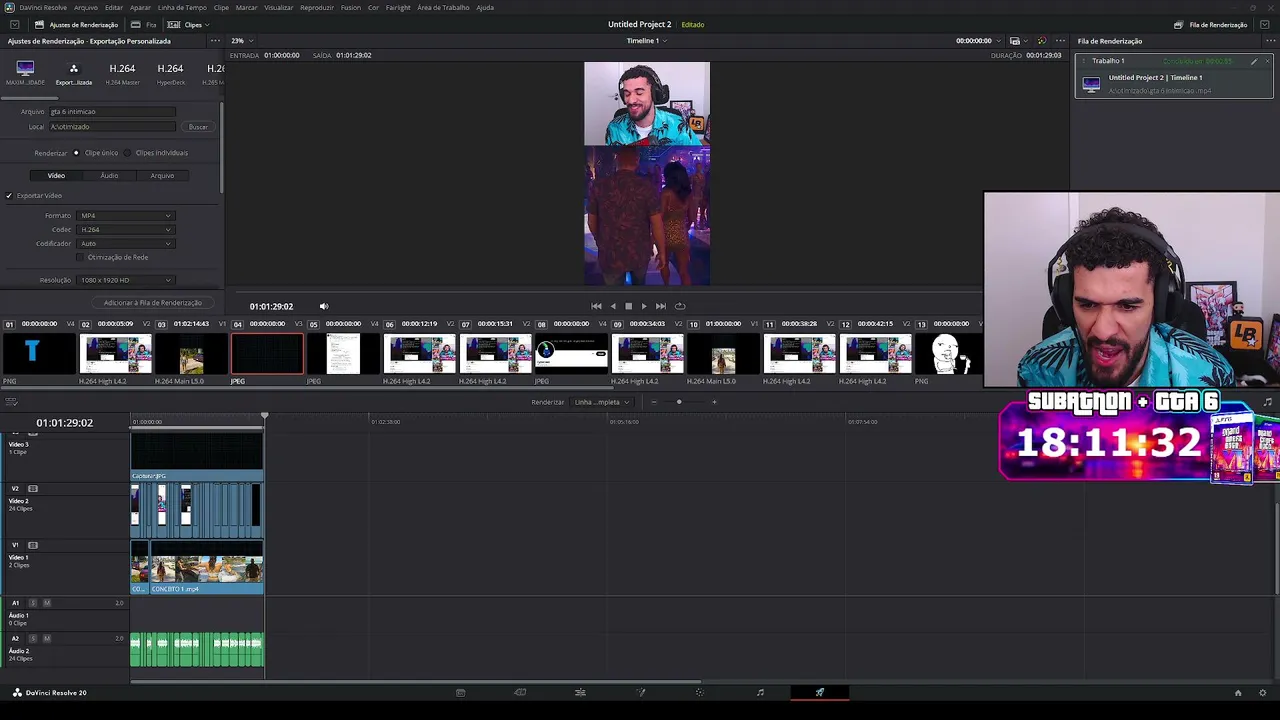1280x720 pixels.
Task: Open the Codec dropdown
Action: tap(125, 230)
